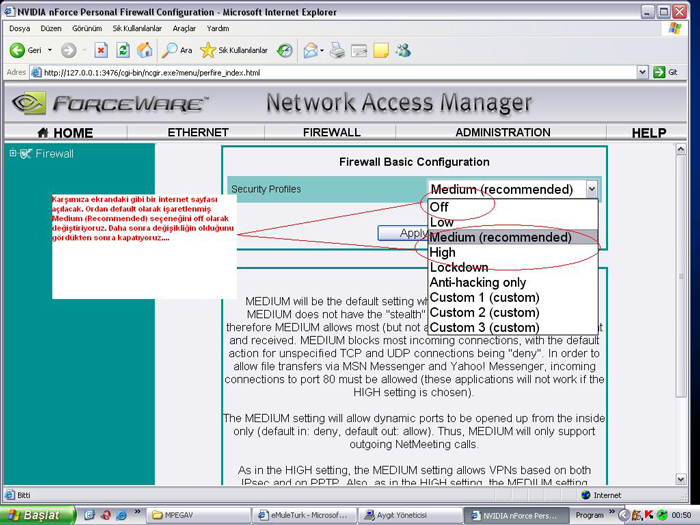Pick Custom 2 (custom) profile
The height and width of the screenshot is (525, 700).
(512, 312)
